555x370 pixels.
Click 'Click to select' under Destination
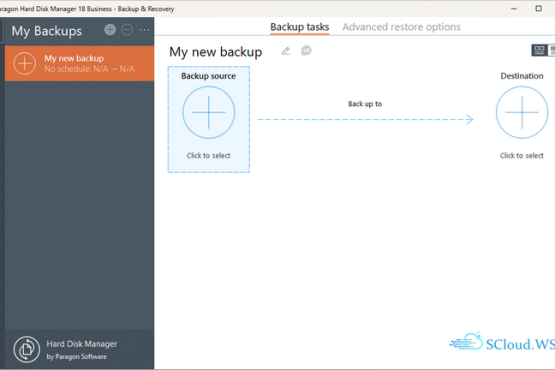(x=522, y=155)
